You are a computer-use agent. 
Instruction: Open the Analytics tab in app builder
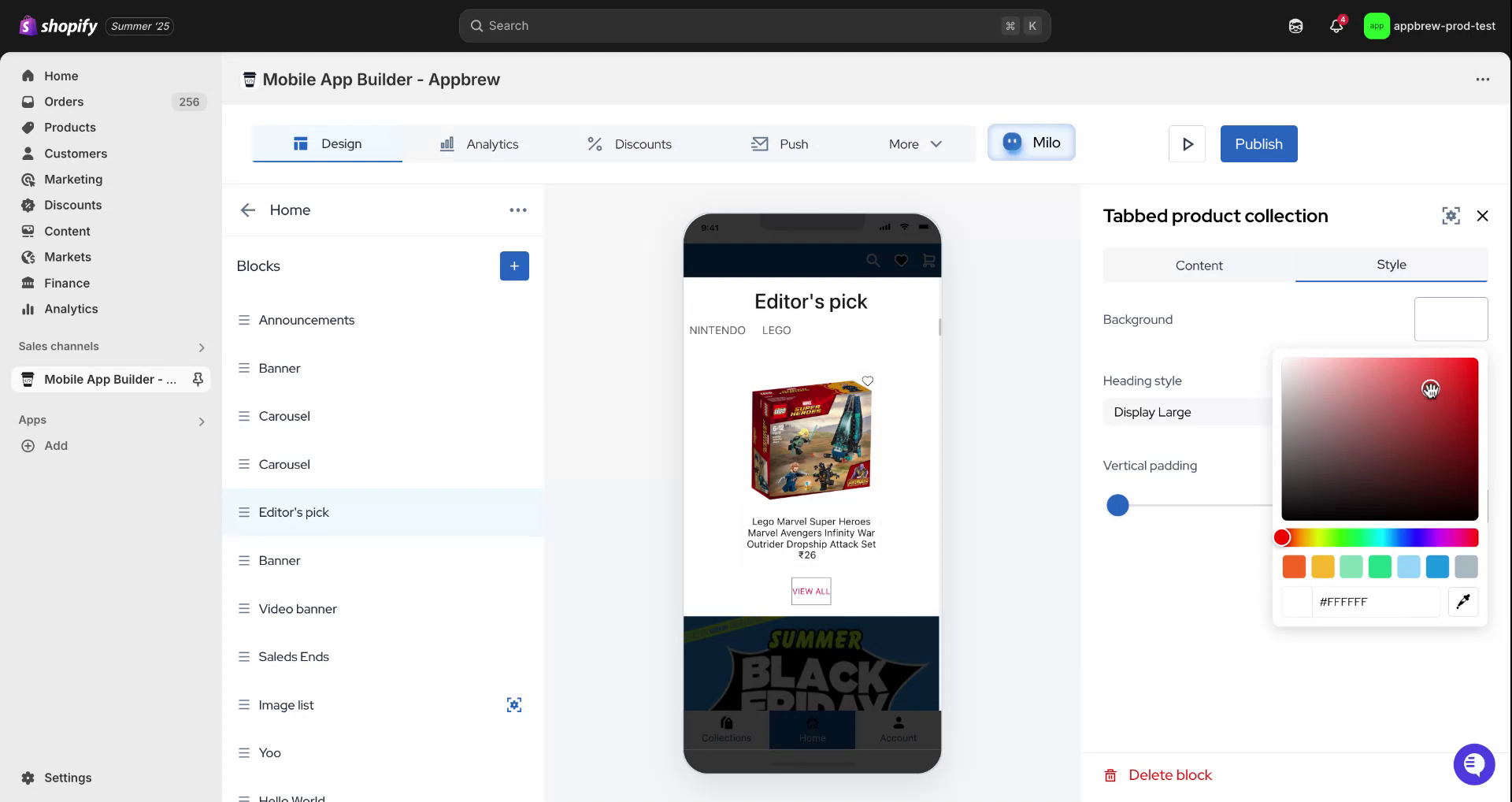pos(479,144)
